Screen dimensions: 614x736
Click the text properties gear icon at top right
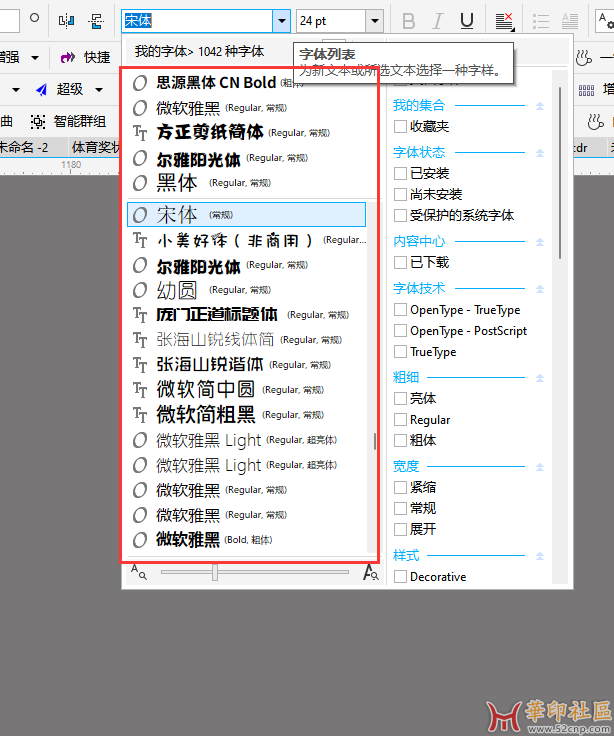[x=606, y=21]
